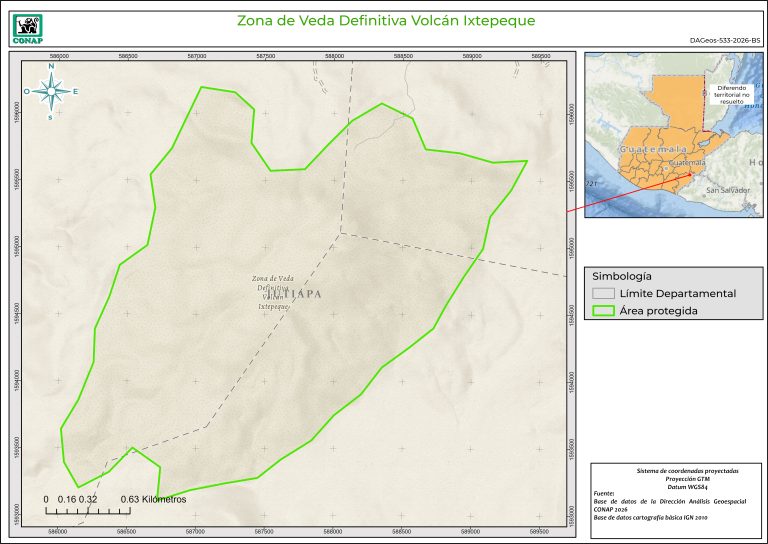
Task: Select the green Área protegida legend symbol
Action: point(602,311)
